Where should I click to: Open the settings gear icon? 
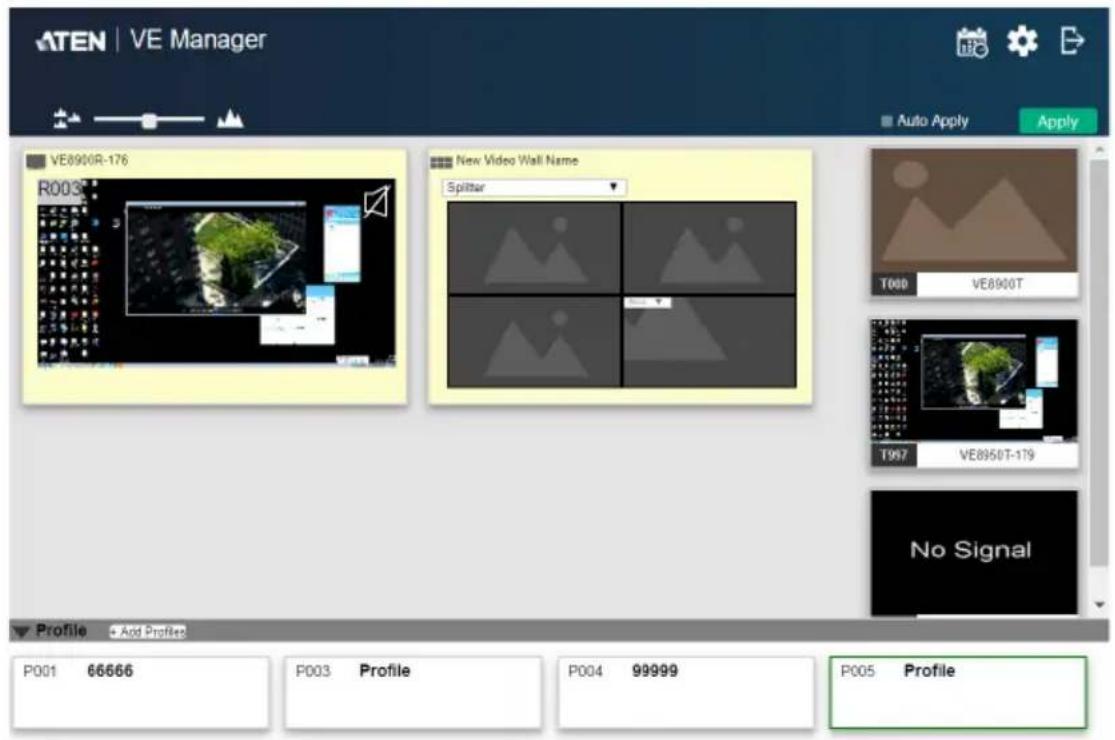pyautogui.click(x=1022, y=41)
